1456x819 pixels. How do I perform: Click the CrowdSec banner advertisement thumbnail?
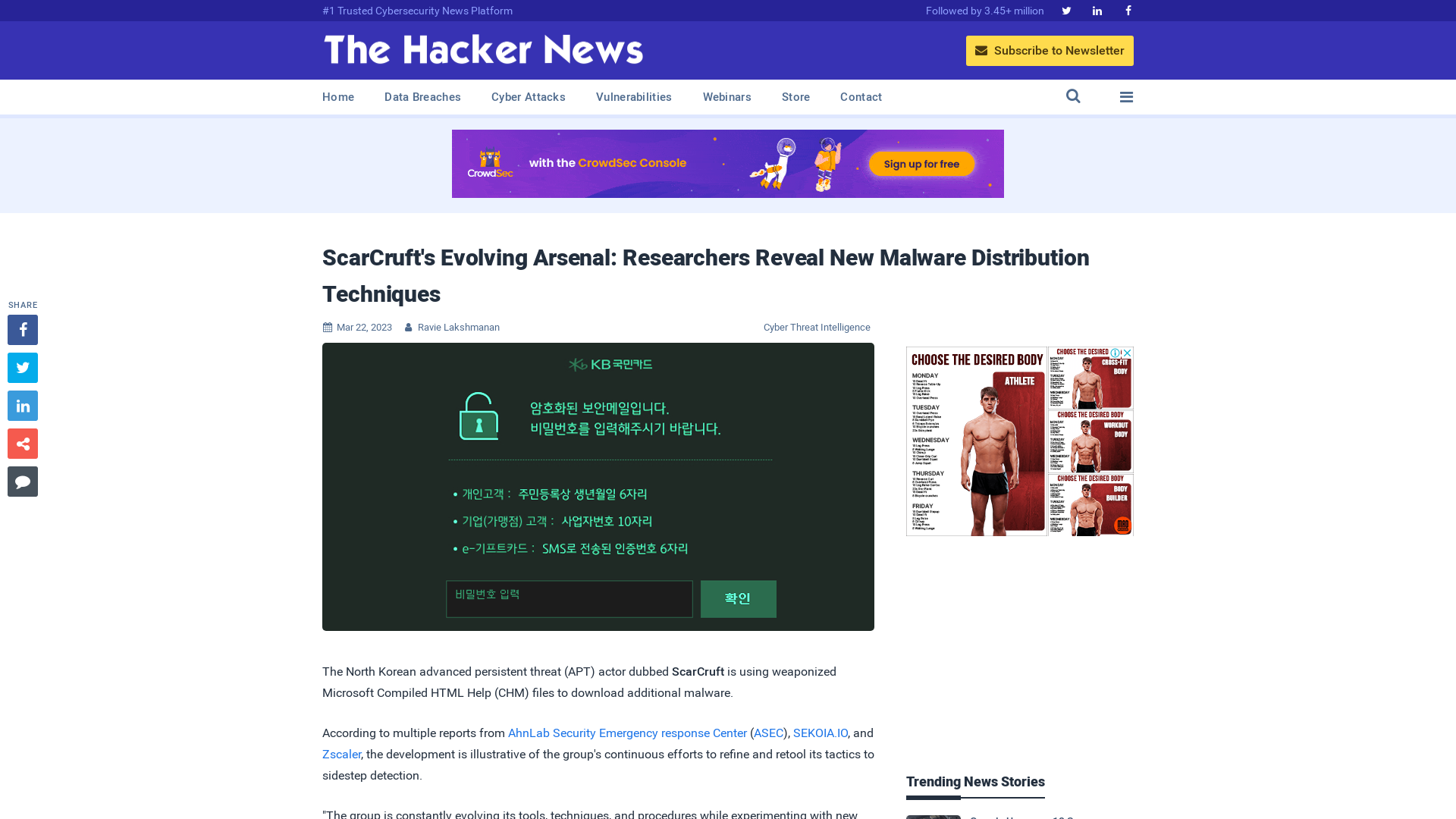point(728,164)
